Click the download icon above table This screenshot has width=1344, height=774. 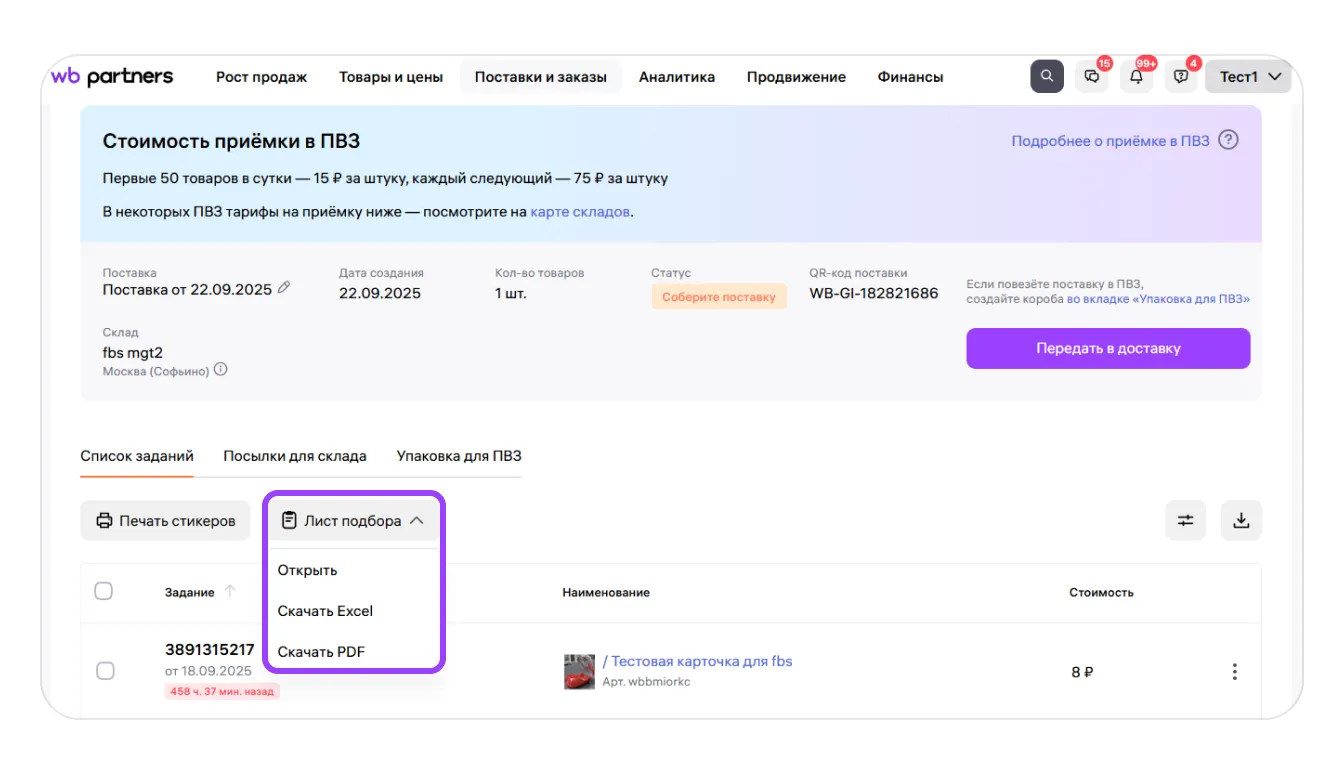pyautogui.click(x=1241, y=520)
